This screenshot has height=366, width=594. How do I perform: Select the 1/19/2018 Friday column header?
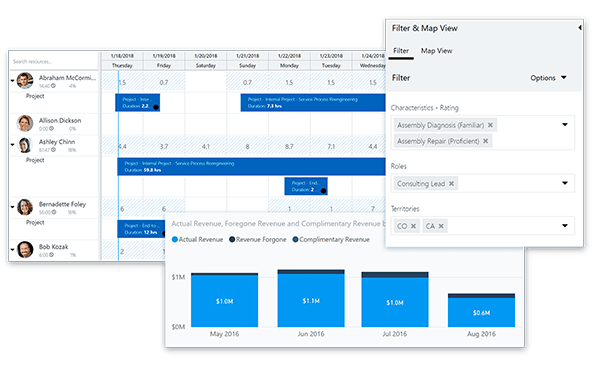coord(164,61)
